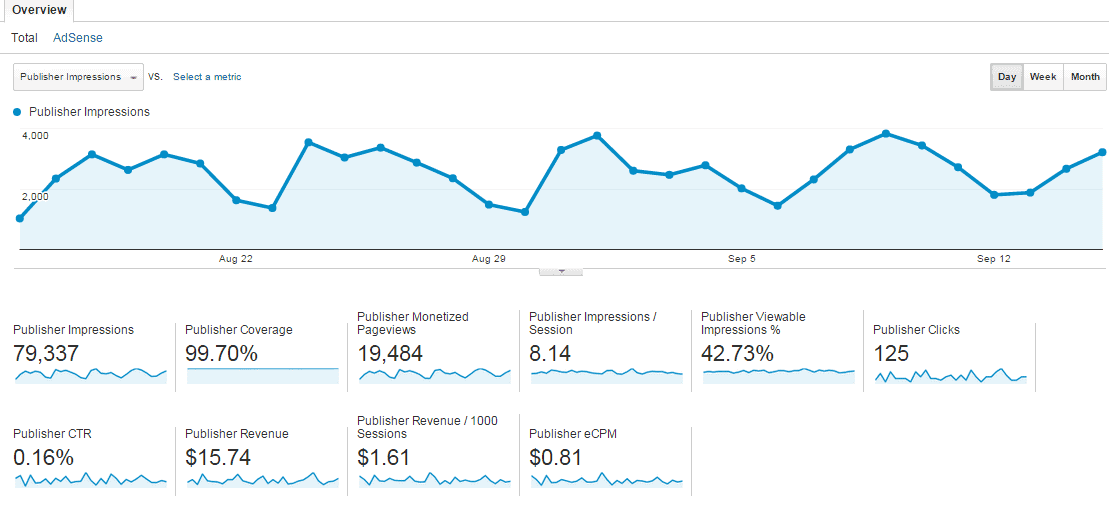Image resolution: width=1109 pixels, height=507 pixels.
Task: Click the Publisher Impressions legend dot
Action: (17, 112)
